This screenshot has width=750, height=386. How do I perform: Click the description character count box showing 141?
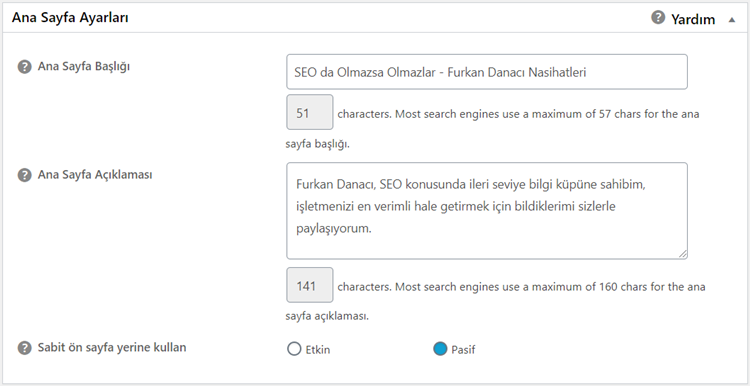pyautogui.click(x=309, y=285)
